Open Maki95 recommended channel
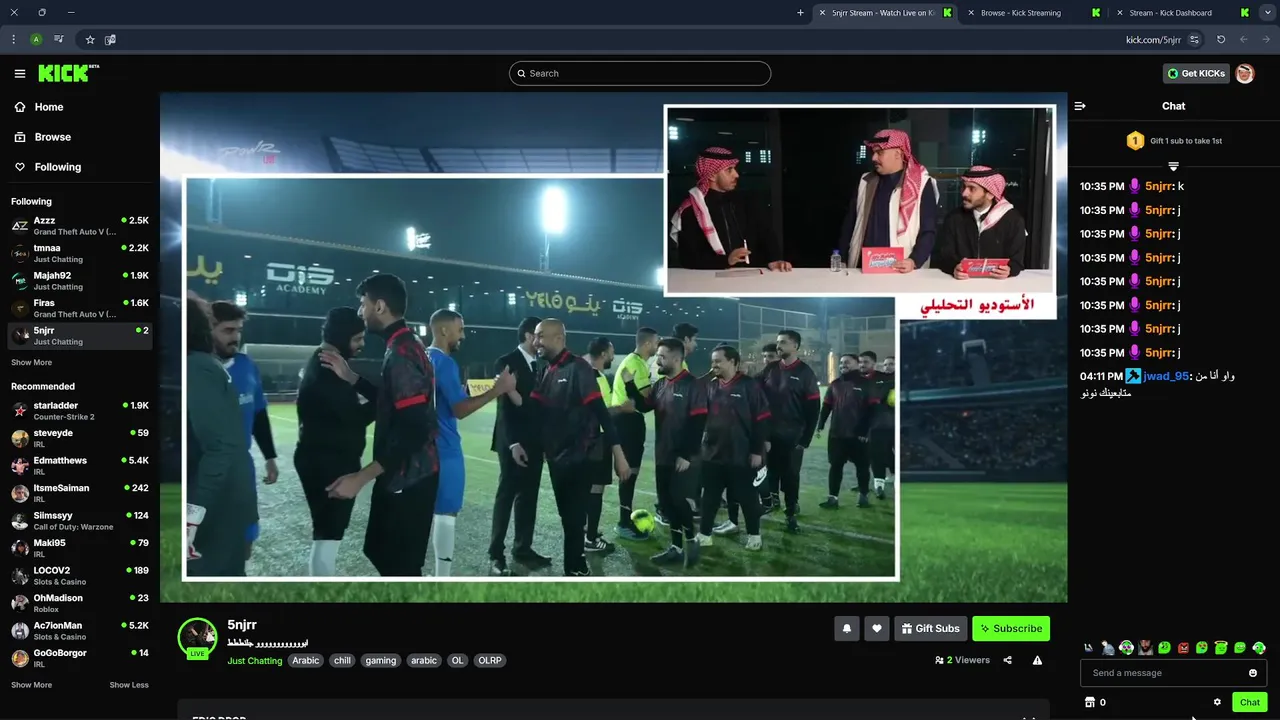 (x=80, y=548)
